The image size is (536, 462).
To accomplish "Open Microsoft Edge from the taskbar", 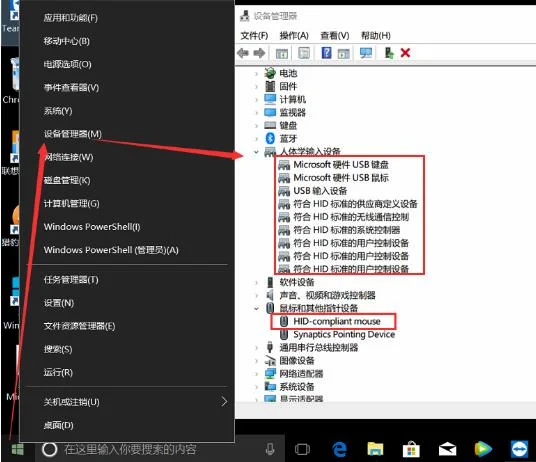I will pos(339,449).
